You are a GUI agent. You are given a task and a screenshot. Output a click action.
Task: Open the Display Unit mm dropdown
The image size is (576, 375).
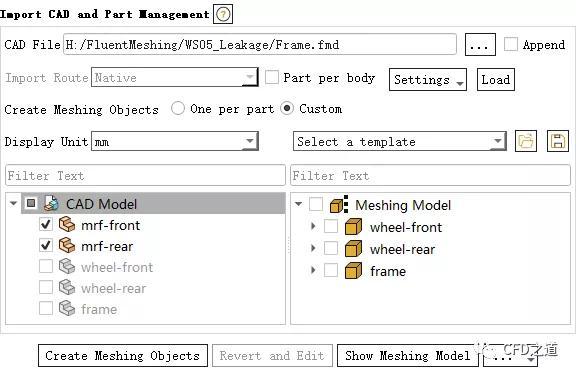[x=175, y=141]
